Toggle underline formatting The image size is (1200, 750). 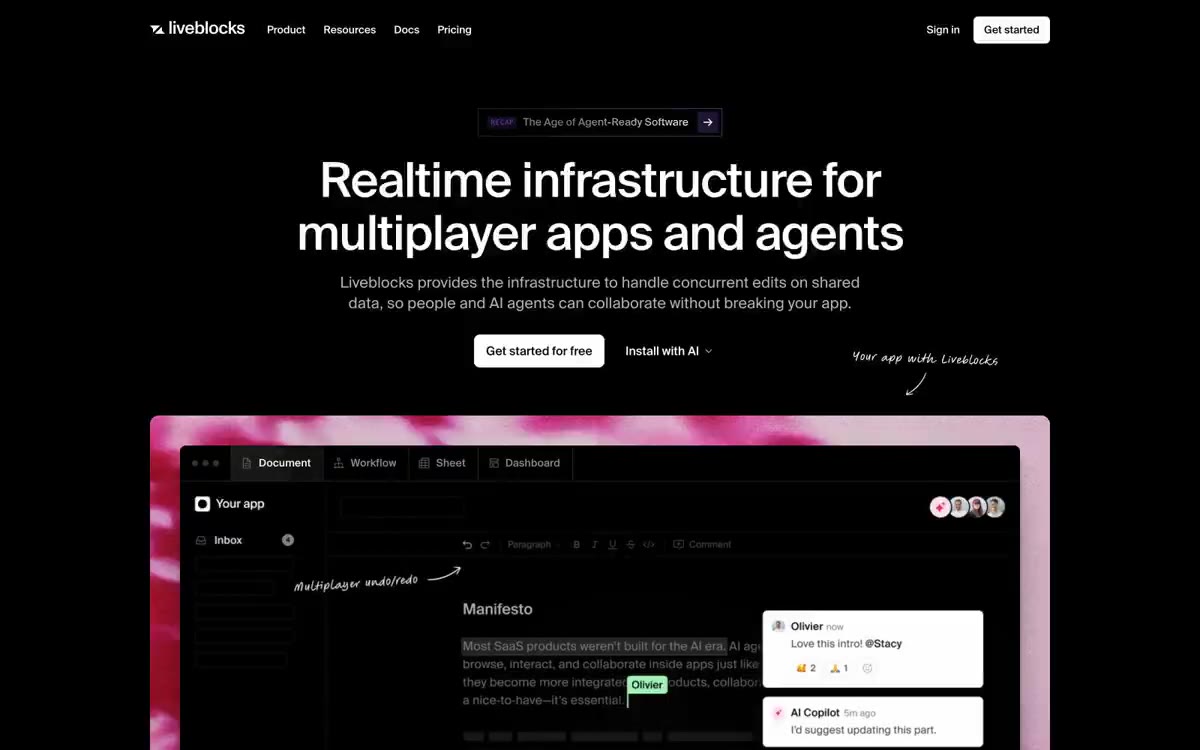click(612, 545)
